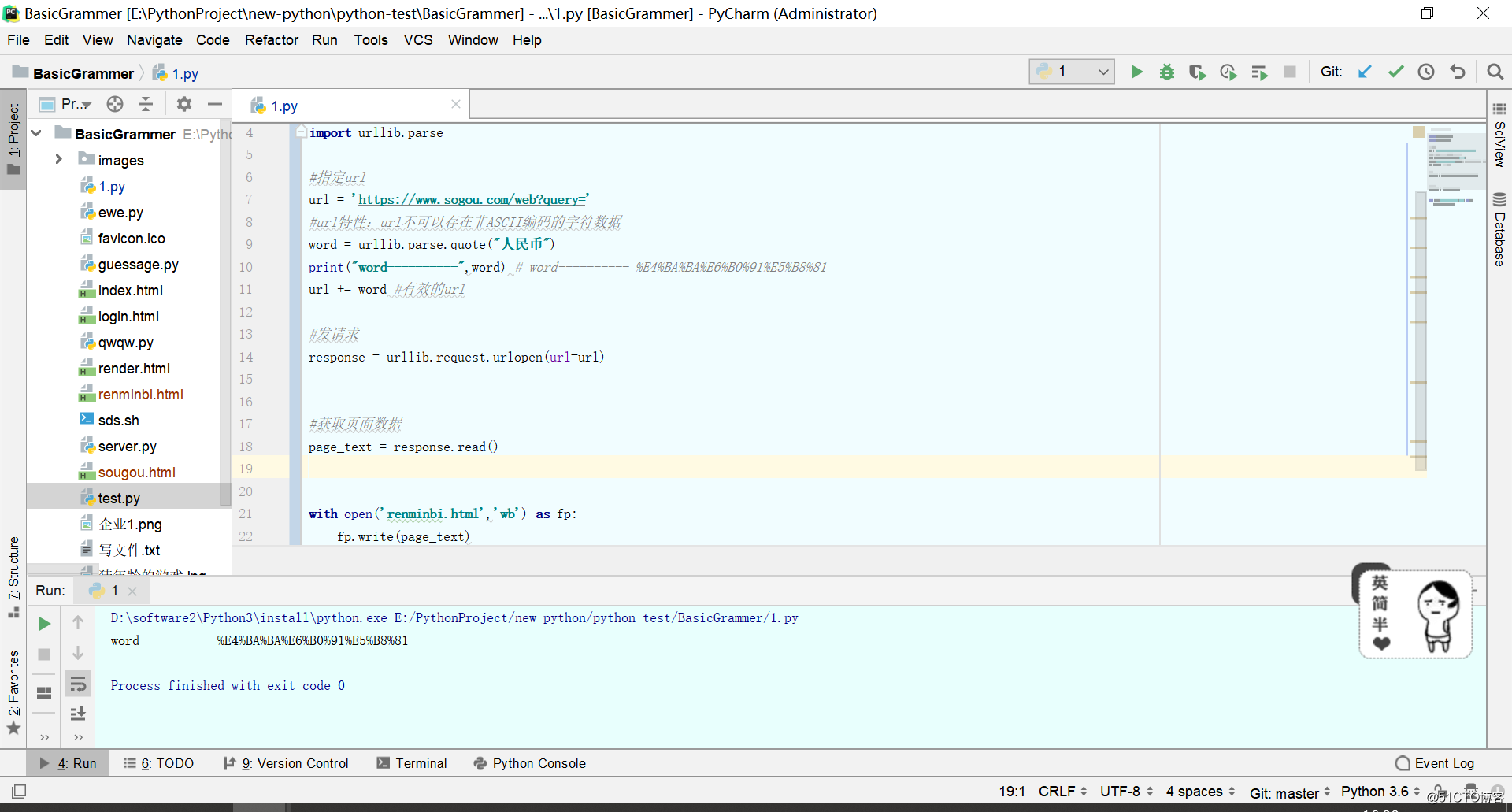Toggle soft-wrap in Run console
The width and height of the screenshot is (1512, 812).
(x=78, y=684)
